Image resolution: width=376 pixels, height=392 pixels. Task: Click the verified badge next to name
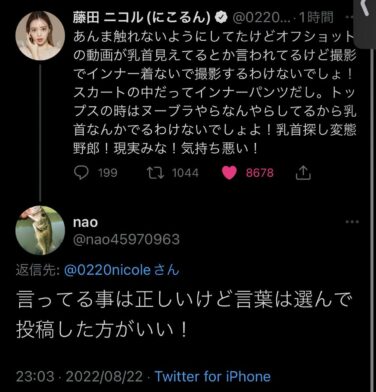point(220,17)
